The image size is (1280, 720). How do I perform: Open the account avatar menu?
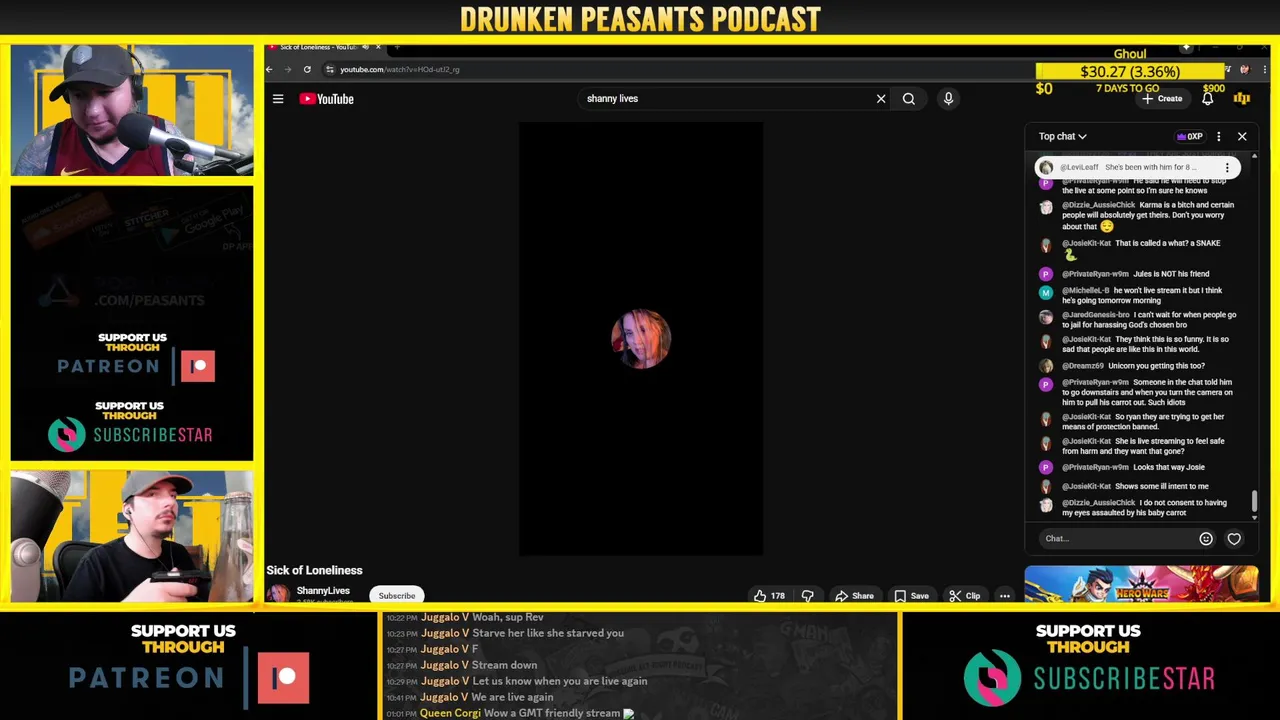pyautogui.click(x=1242, y=99)
